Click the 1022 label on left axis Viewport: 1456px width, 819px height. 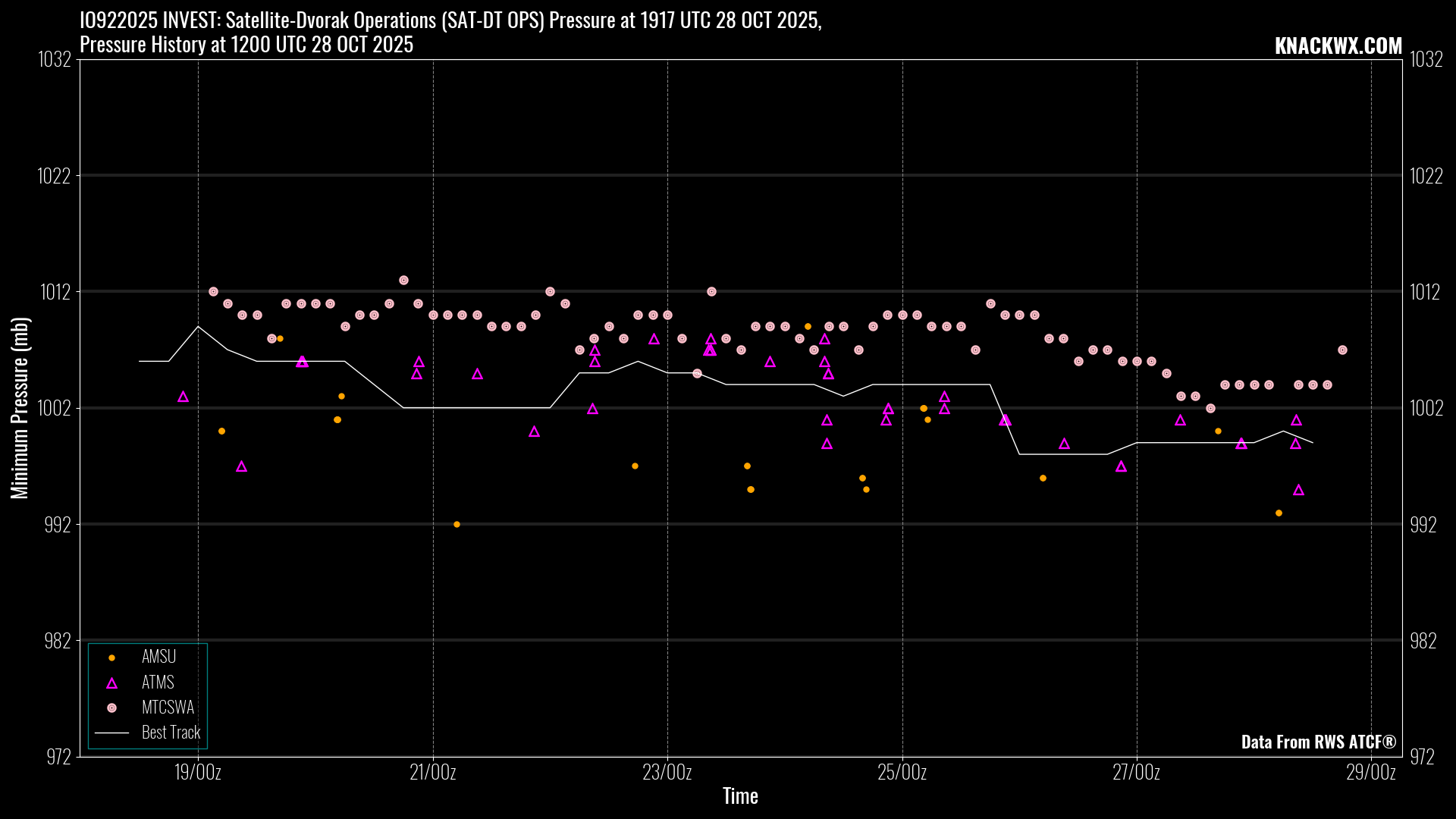point(54,176)
